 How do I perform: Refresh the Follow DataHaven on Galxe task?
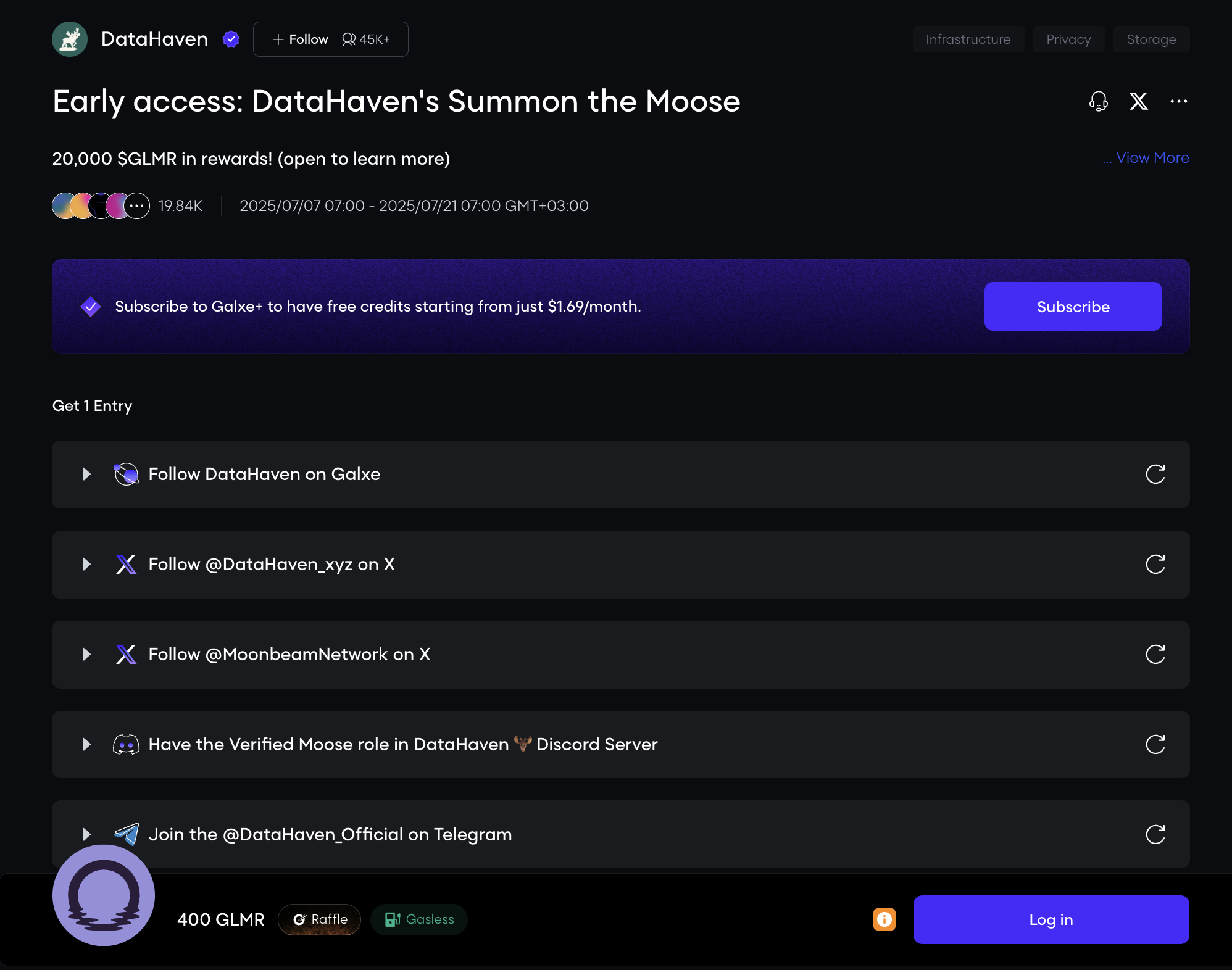click(1155, 474)
